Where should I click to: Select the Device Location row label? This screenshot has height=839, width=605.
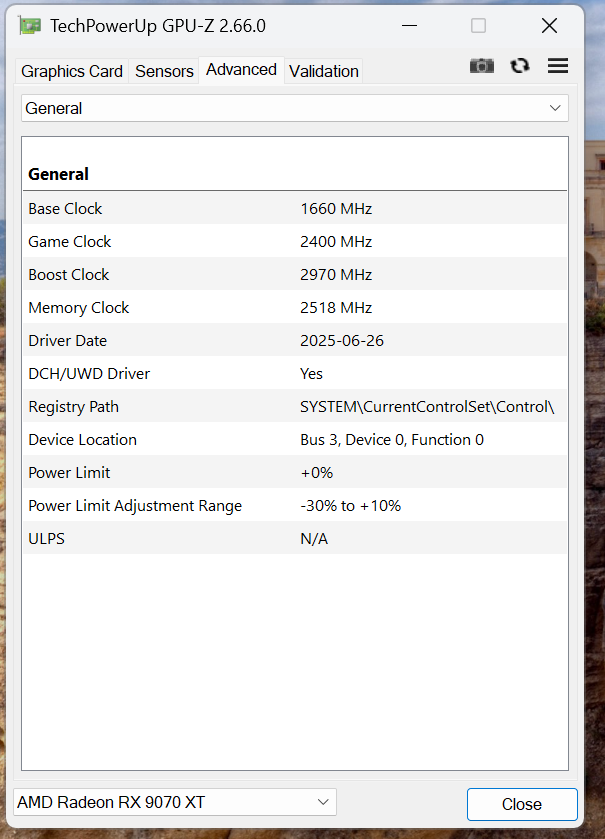click(x=82, y=440)
